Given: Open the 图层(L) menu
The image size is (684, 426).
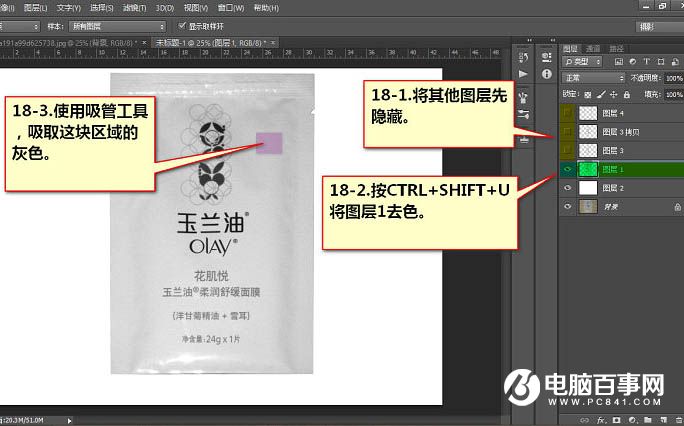Looking at the screenshot, I should pos(35,8).
